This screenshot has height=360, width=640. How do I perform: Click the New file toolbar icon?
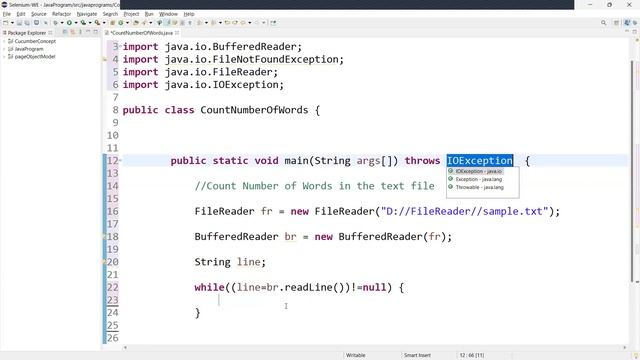click(x=6, y=23)
